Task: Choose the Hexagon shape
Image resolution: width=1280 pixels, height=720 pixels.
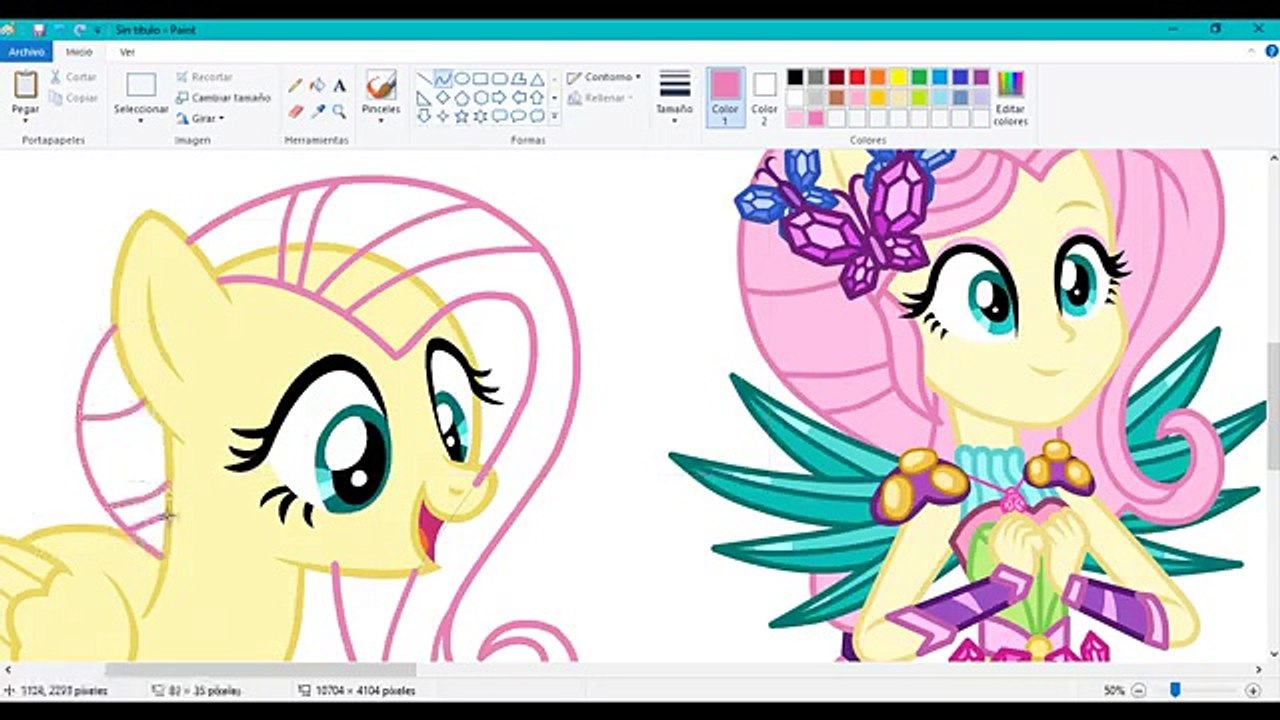Action: [x=480, y=98]
